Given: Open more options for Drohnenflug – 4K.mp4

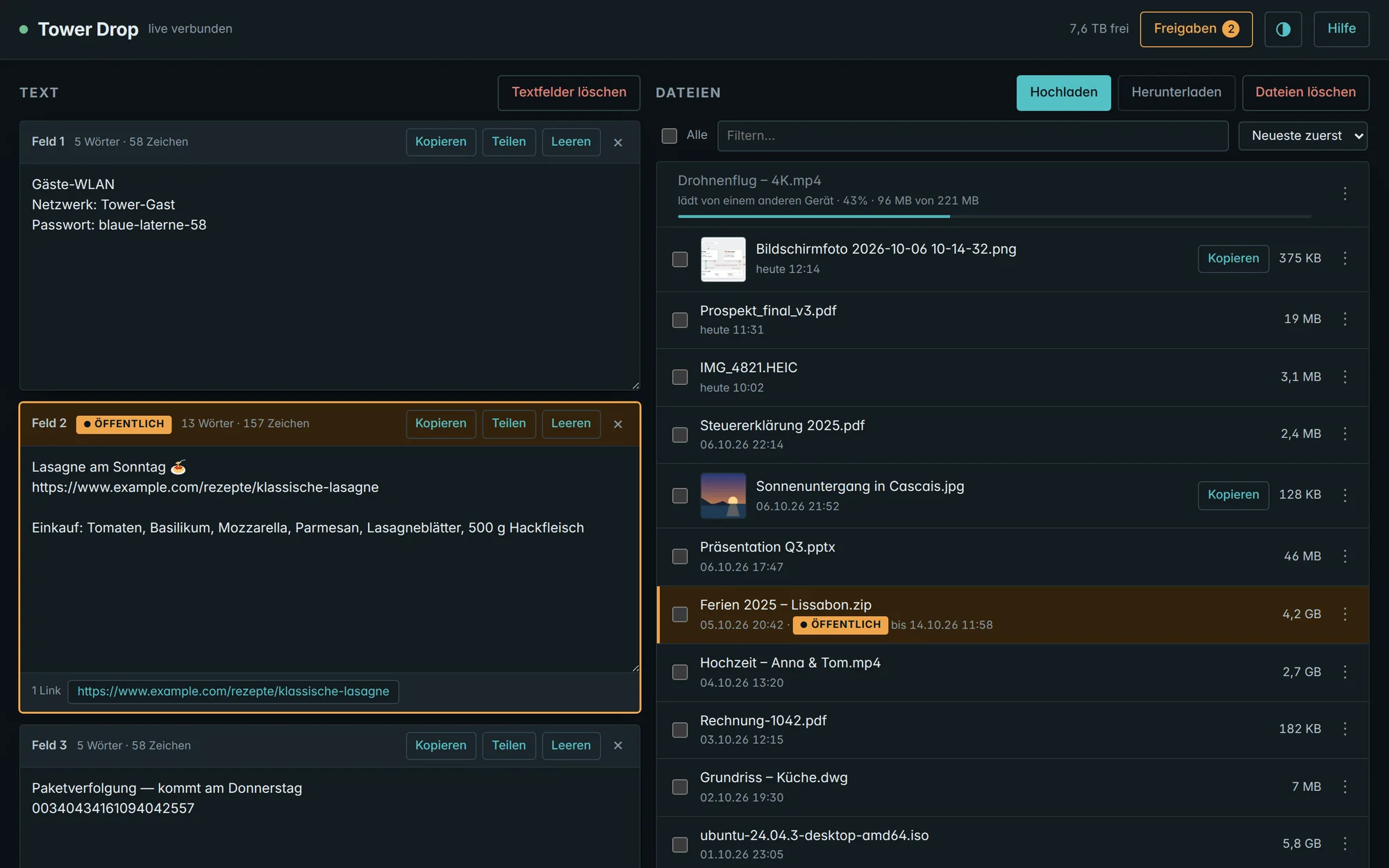Looking at the screenshot, I should [x=1345, y=193].
